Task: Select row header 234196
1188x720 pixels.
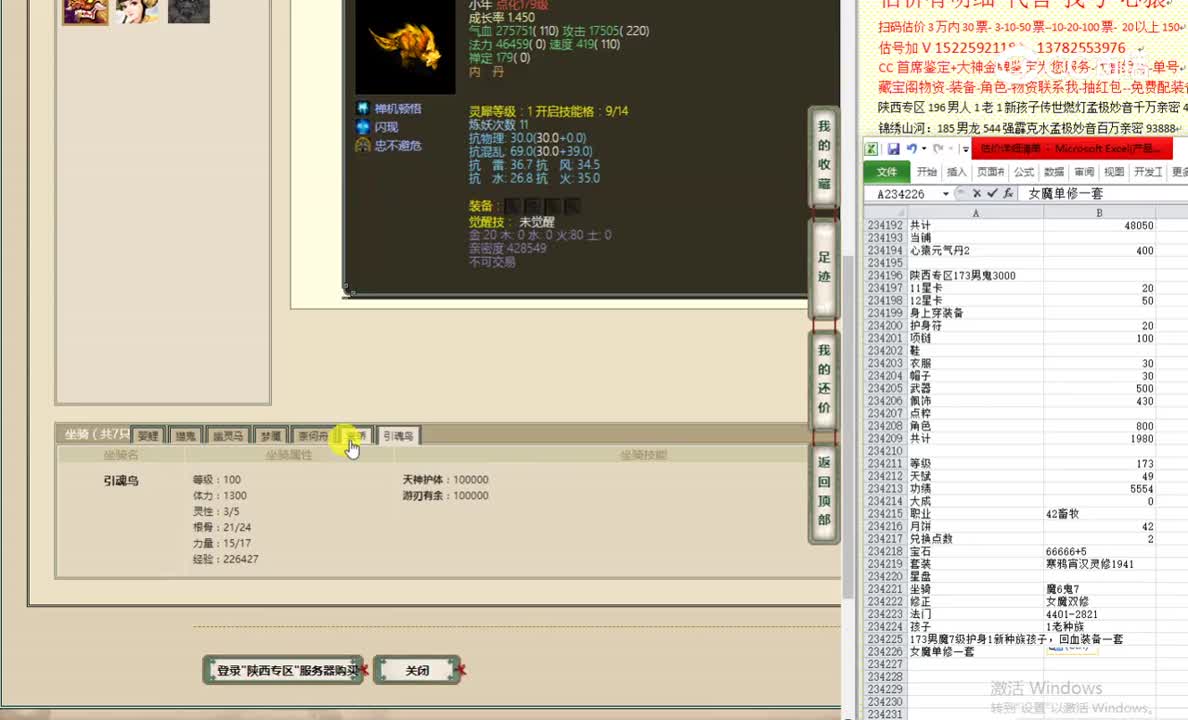Action: (885, 275)
